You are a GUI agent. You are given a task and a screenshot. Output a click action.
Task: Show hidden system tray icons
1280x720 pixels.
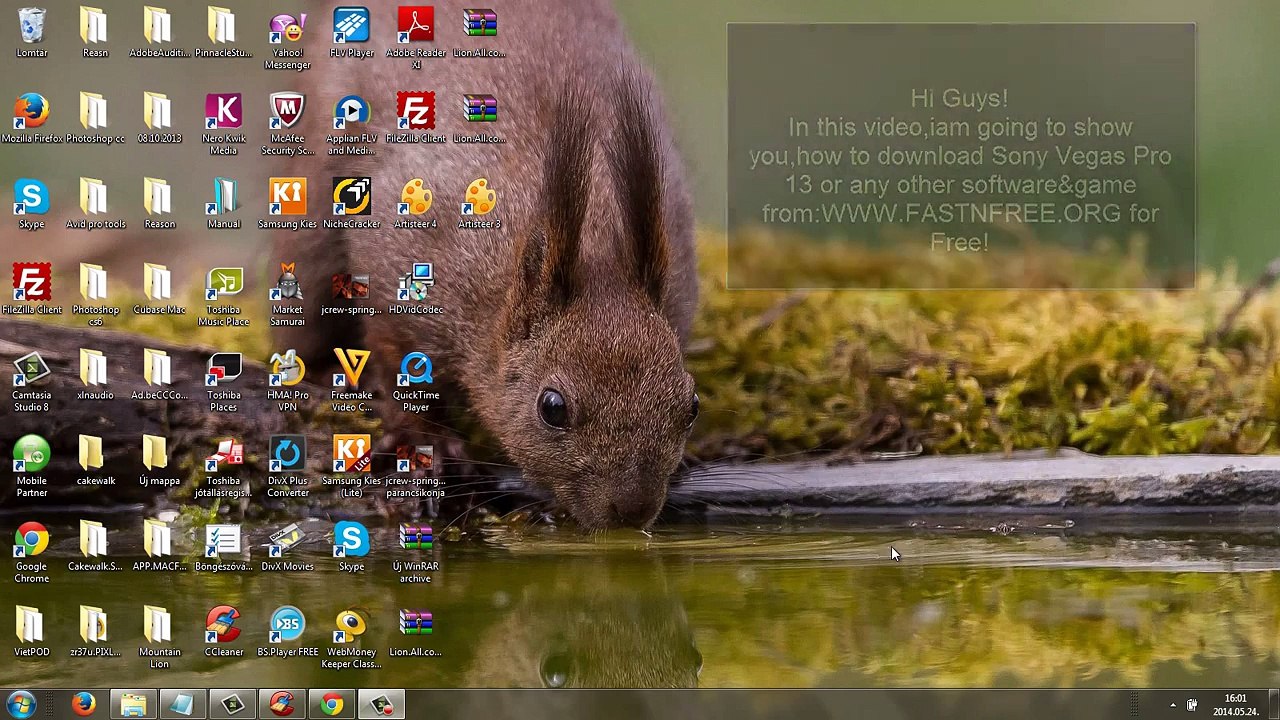[1172, 705]
